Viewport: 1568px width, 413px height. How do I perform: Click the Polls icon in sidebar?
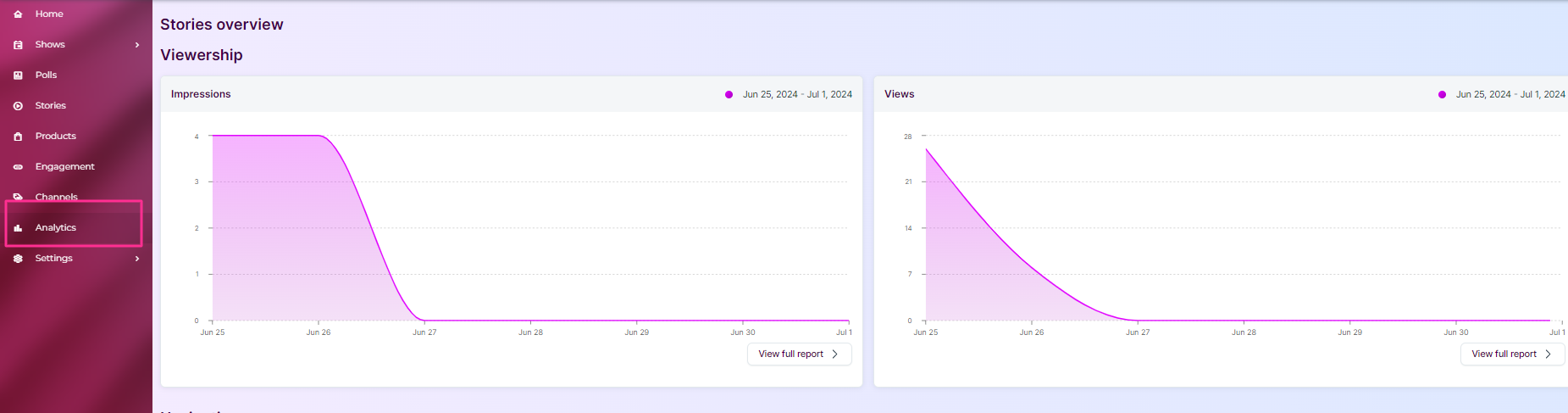click(x=18, y=75)
